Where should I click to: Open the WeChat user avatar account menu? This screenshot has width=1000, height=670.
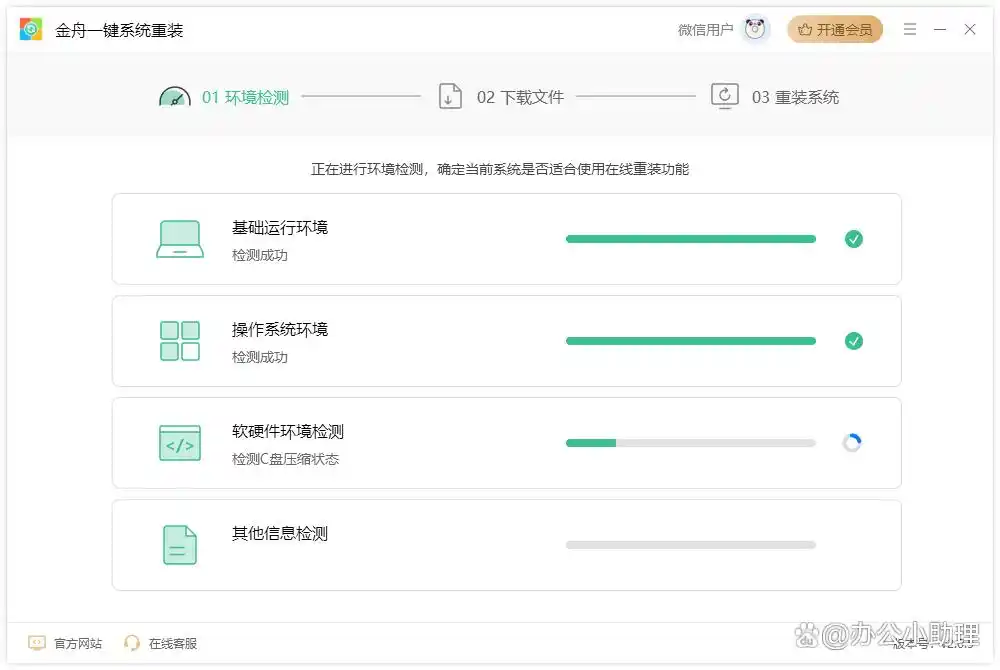point(755,29)
